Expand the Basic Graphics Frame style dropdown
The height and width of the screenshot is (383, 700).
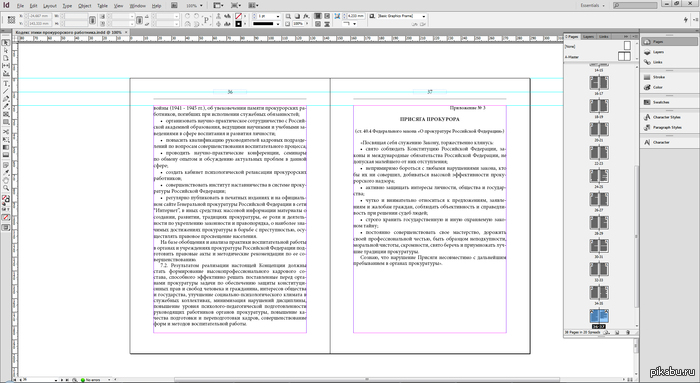click(x=424, y=16)
